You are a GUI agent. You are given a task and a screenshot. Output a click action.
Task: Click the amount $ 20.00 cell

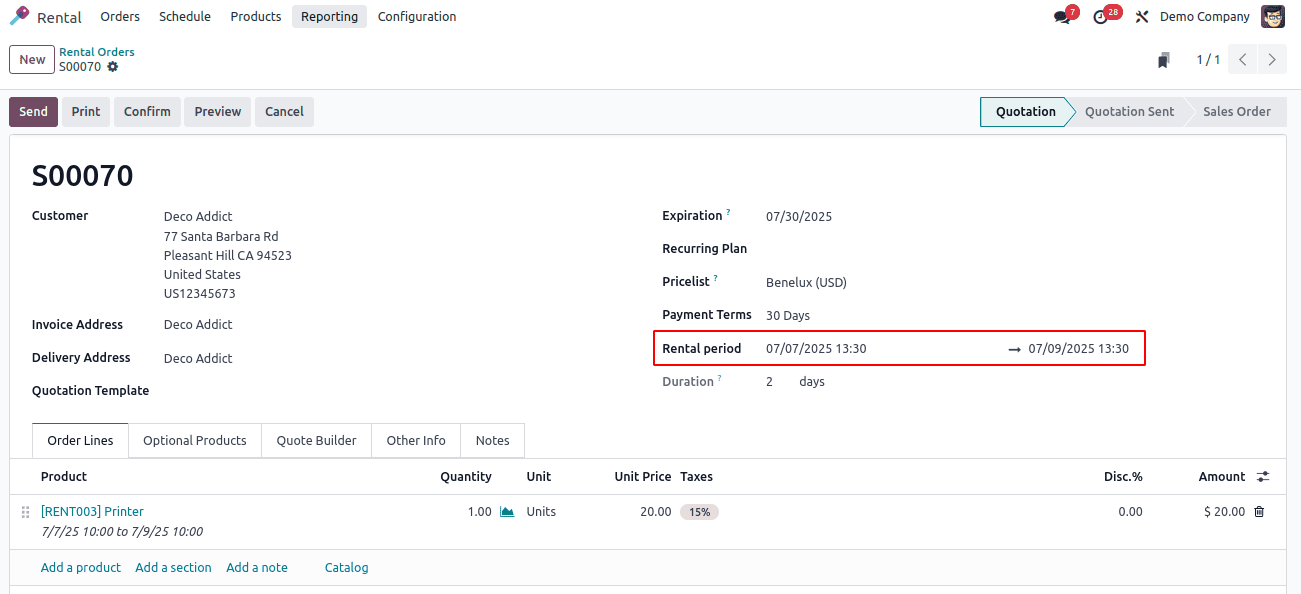(1225, 512)
